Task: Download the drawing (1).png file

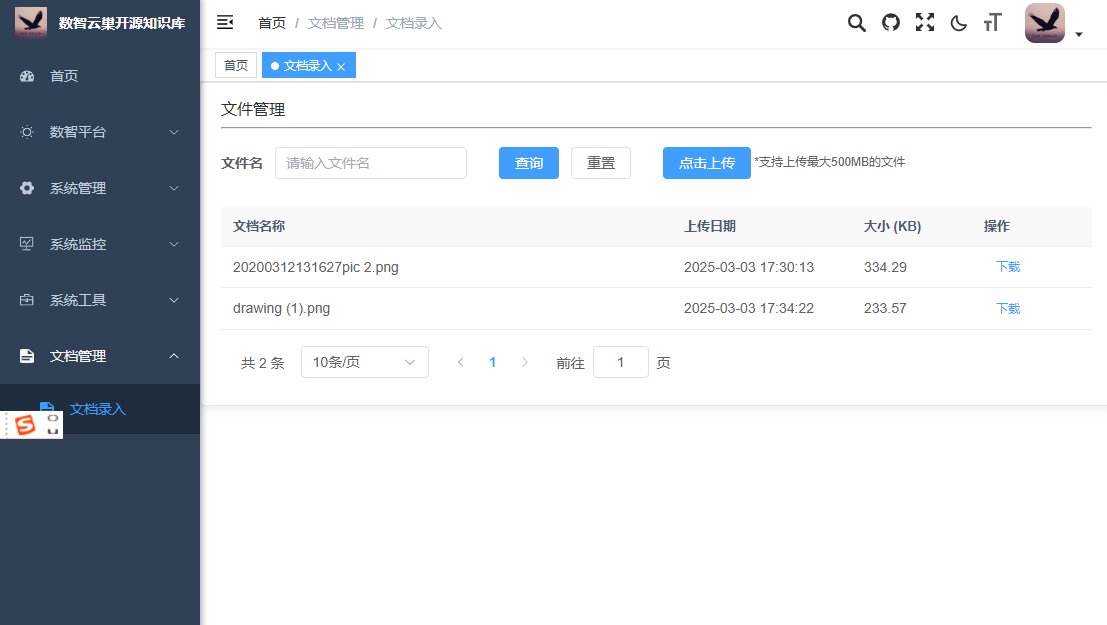Action: pyautogui.click(x=1008, y=309)
